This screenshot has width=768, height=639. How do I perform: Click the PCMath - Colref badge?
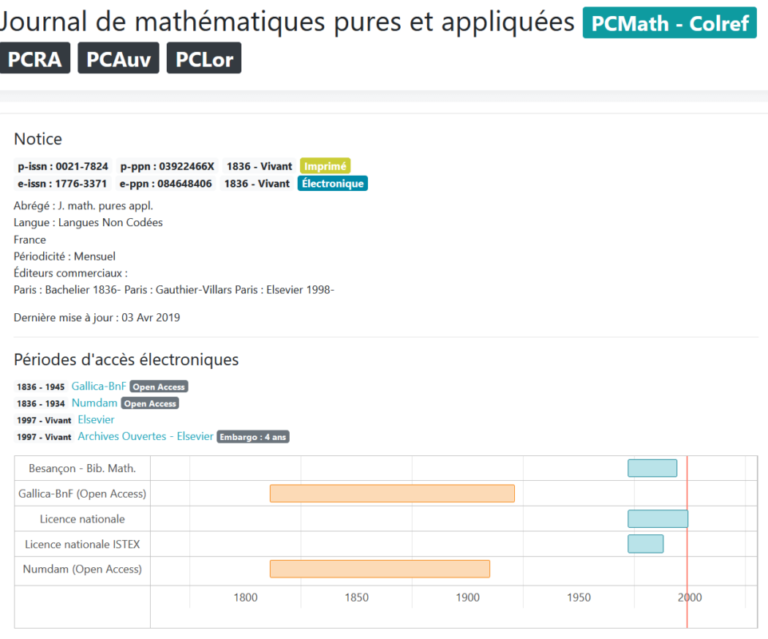[x=669, y=24]
